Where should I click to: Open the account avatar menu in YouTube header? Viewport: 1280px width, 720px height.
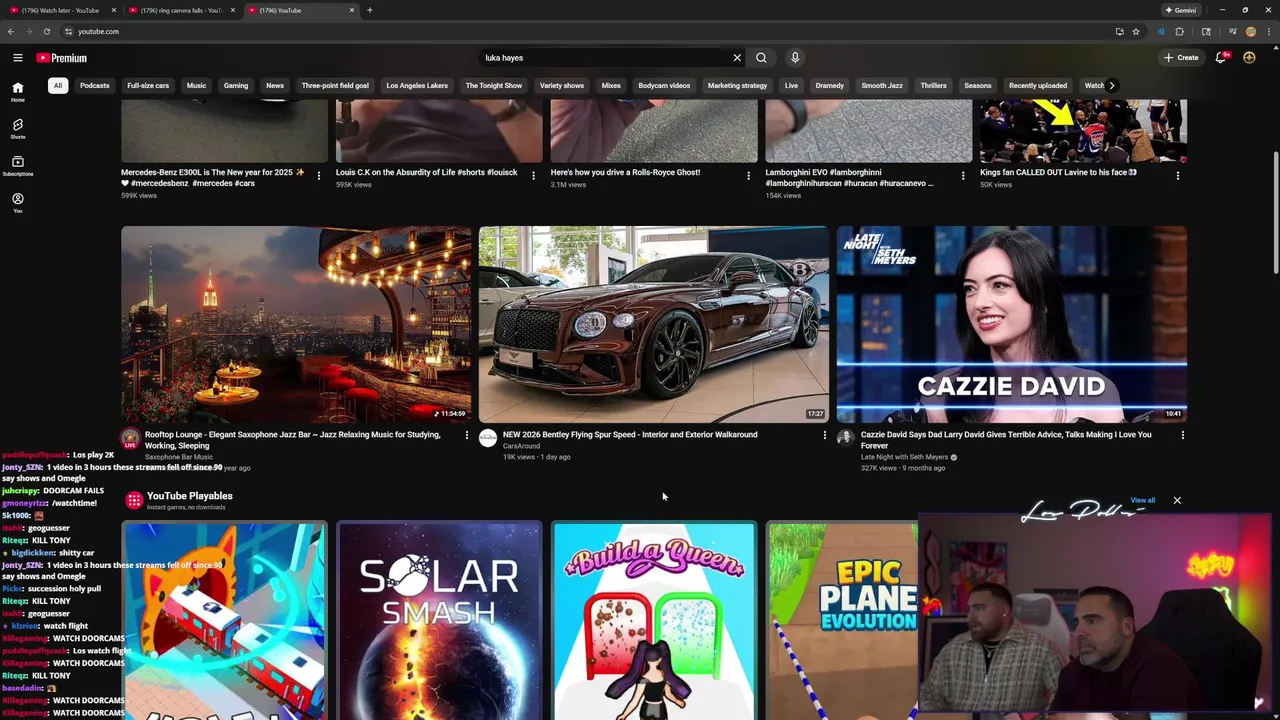point(1249,58)
